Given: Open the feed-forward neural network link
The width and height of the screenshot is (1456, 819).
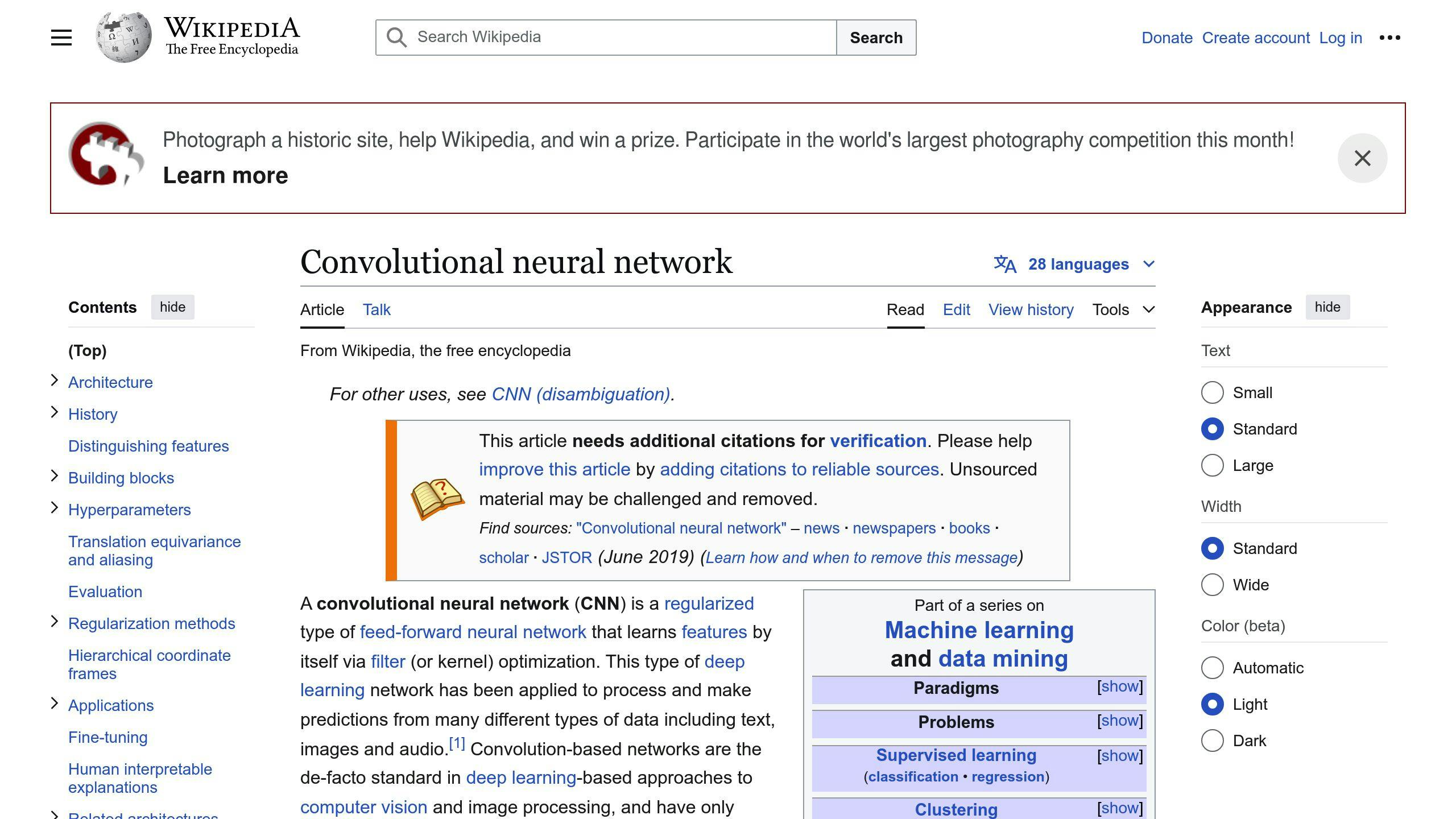Looking at the screenshot, I should [x=473, y=632].
